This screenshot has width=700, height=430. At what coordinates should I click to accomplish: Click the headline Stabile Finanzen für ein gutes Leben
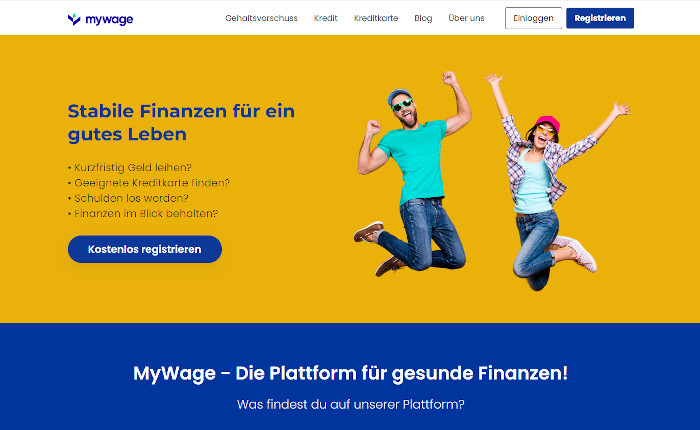[181, 122]
